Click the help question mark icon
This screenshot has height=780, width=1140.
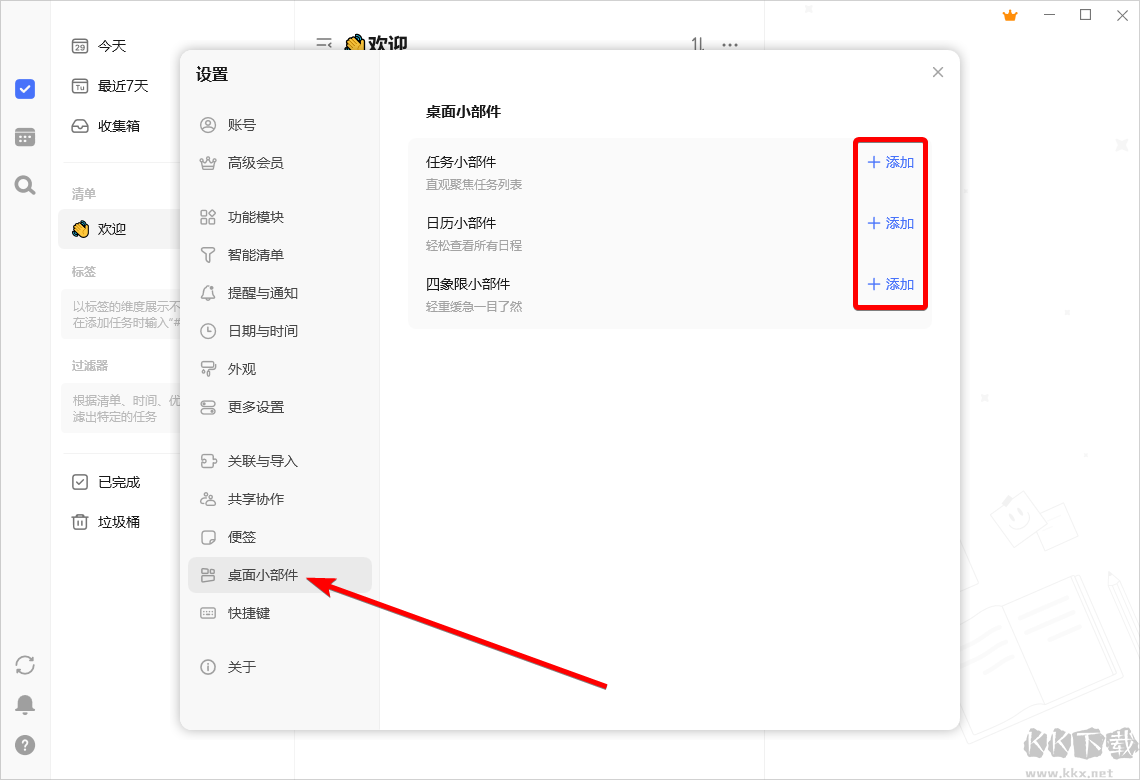(x=24, y=744)
